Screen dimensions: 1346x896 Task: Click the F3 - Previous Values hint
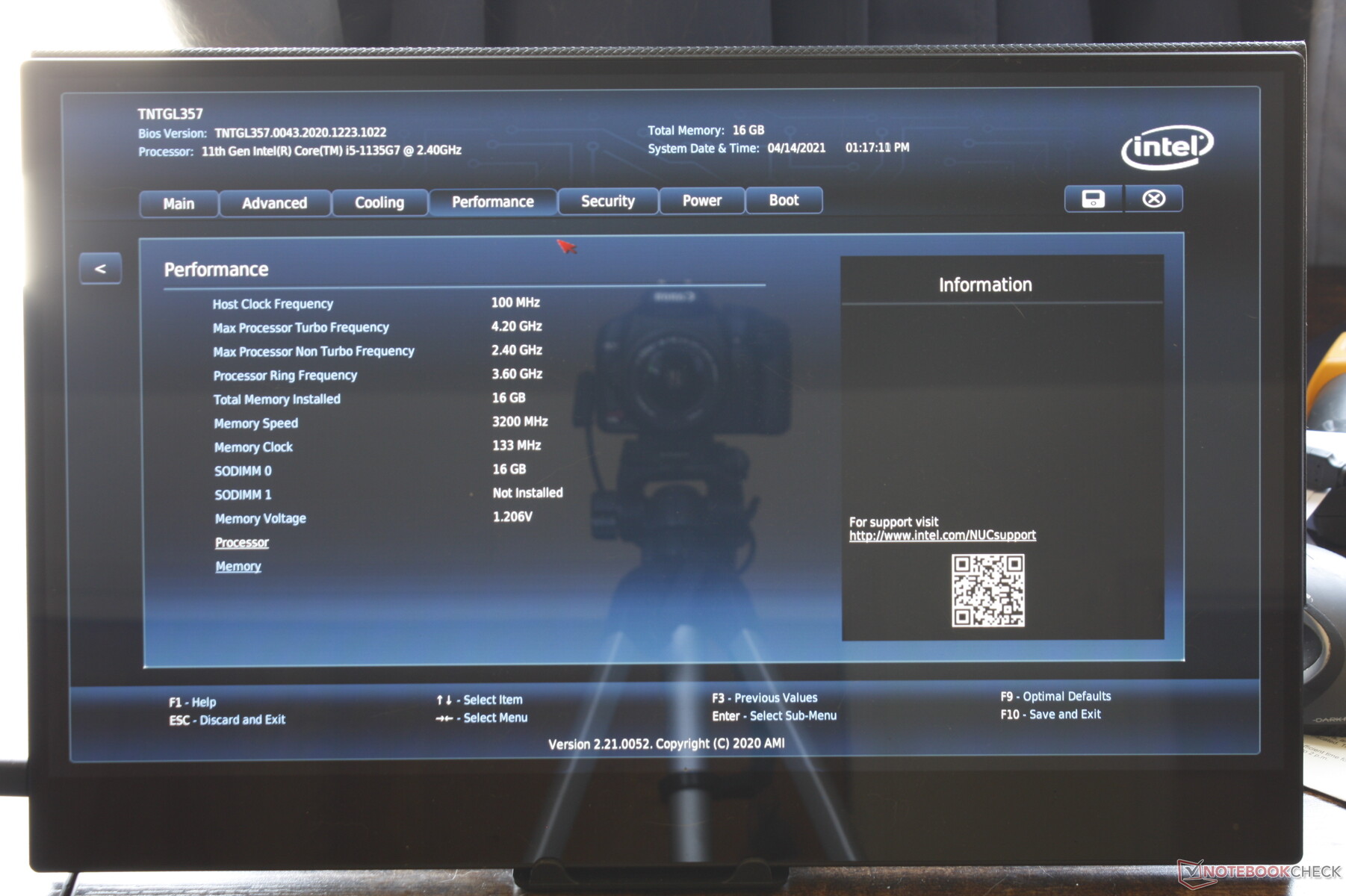(x=765, y=698)
